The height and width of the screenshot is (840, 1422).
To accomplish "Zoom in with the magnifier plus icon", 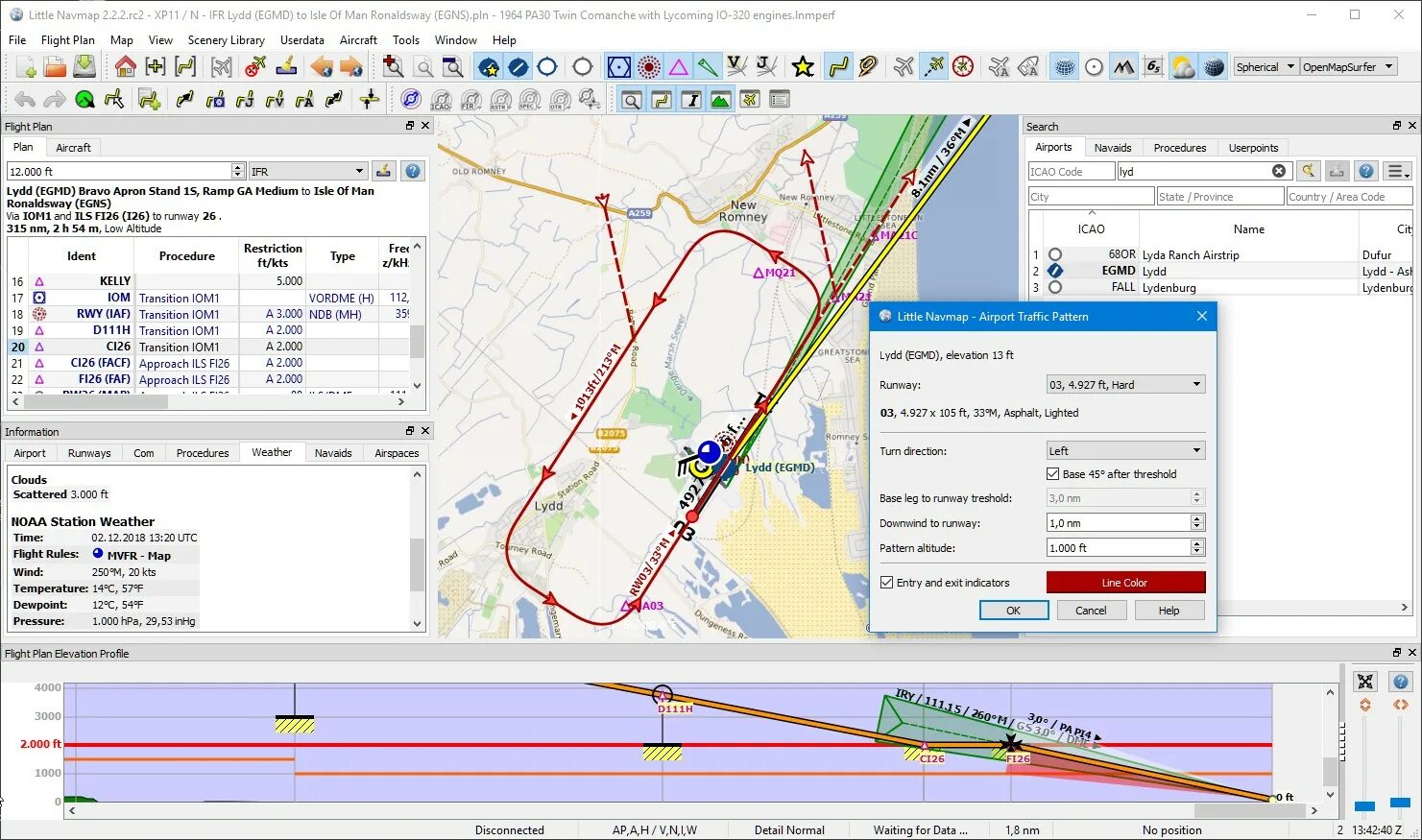I will (x=393, y=66).
